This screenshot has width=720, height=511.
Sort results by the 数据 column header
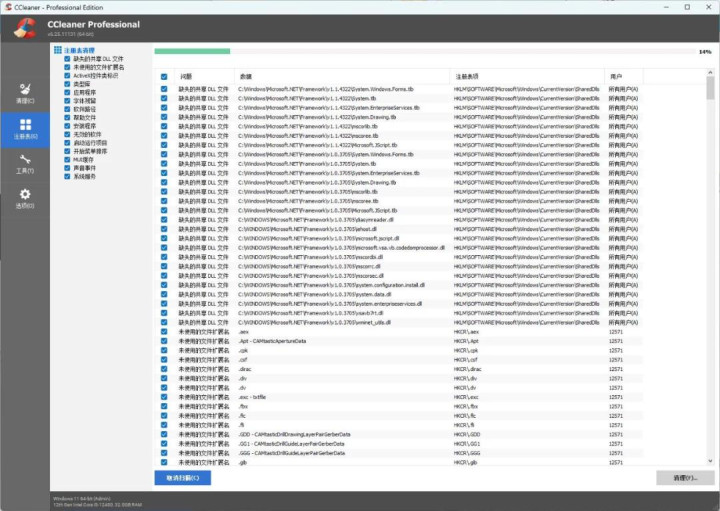click(x=246, y=76)
